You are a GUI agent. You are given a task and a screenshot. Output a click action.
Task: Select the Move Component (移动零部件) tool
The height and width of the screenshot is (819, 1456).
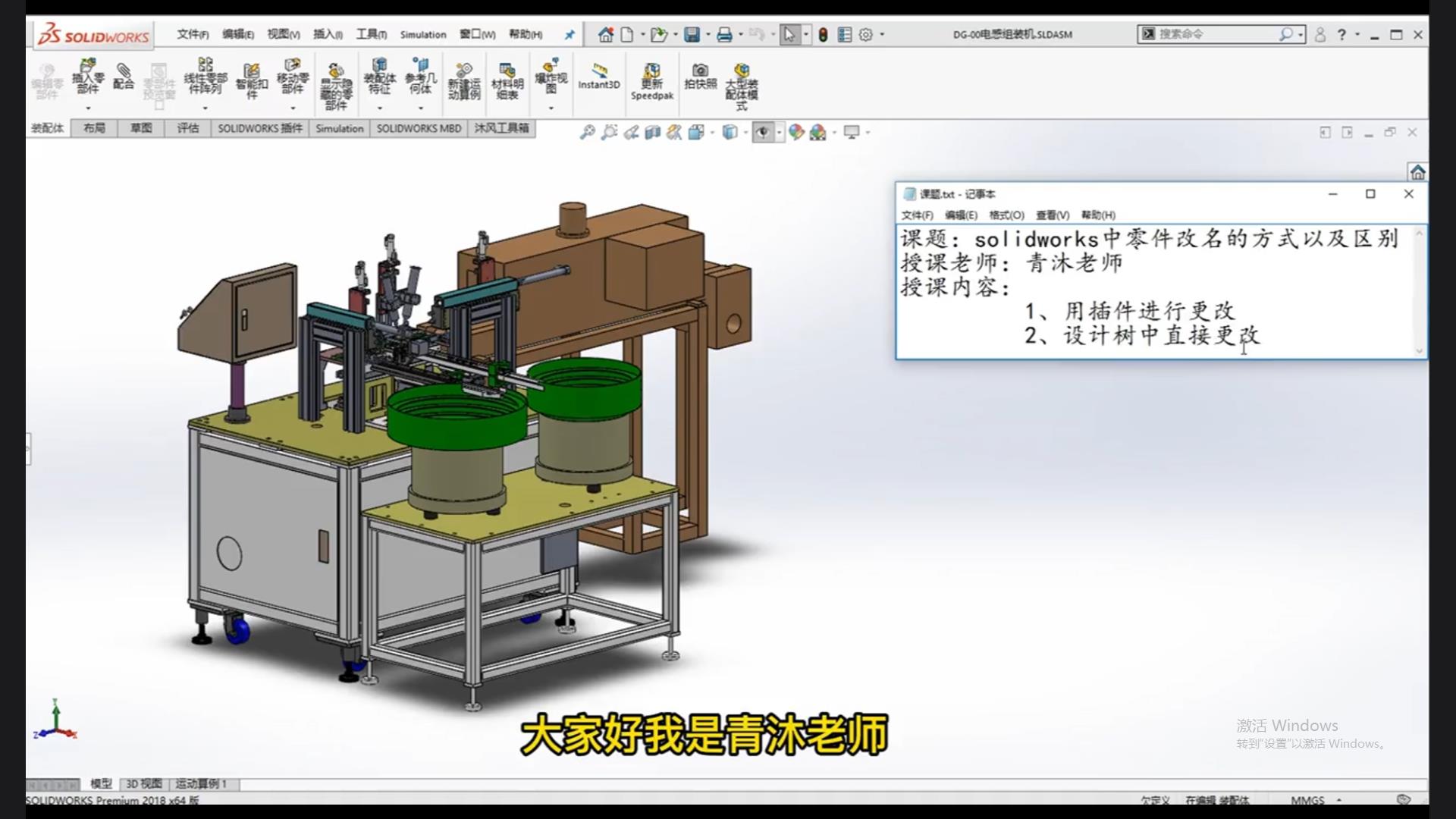[x=293, y=77]
